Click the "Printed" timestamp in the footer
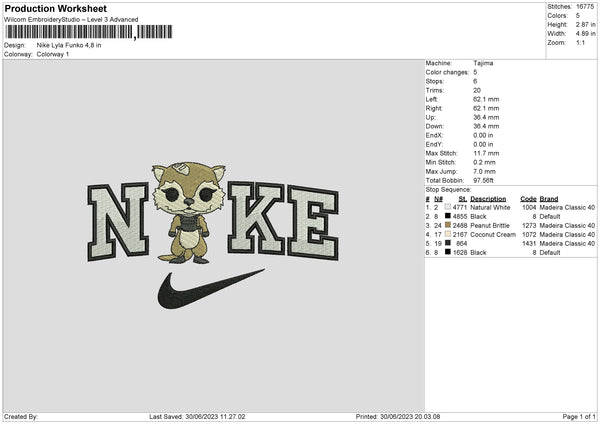Image resolution: width=600 pixels, height=424 pixels. pyautogui.click(x=398, y=417)
